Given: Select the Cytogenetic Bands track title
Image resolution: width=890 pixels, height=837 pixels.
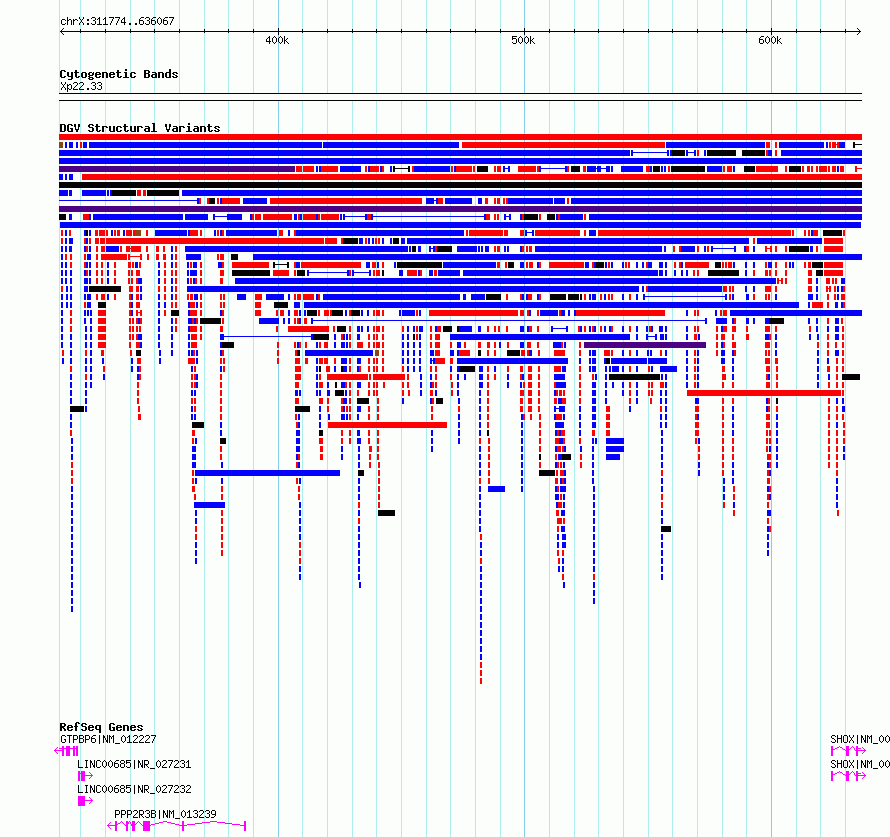Looking at the screenshot, I should pos(119,74).
